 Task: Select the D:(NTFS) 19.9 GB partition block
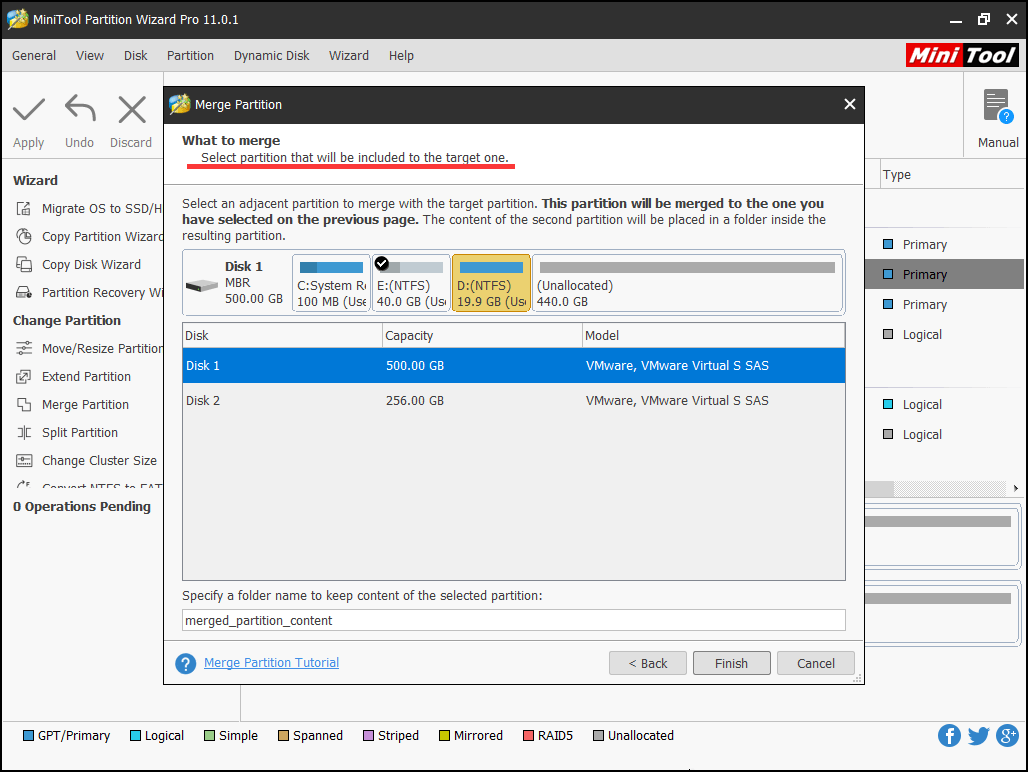coord(491,283)
